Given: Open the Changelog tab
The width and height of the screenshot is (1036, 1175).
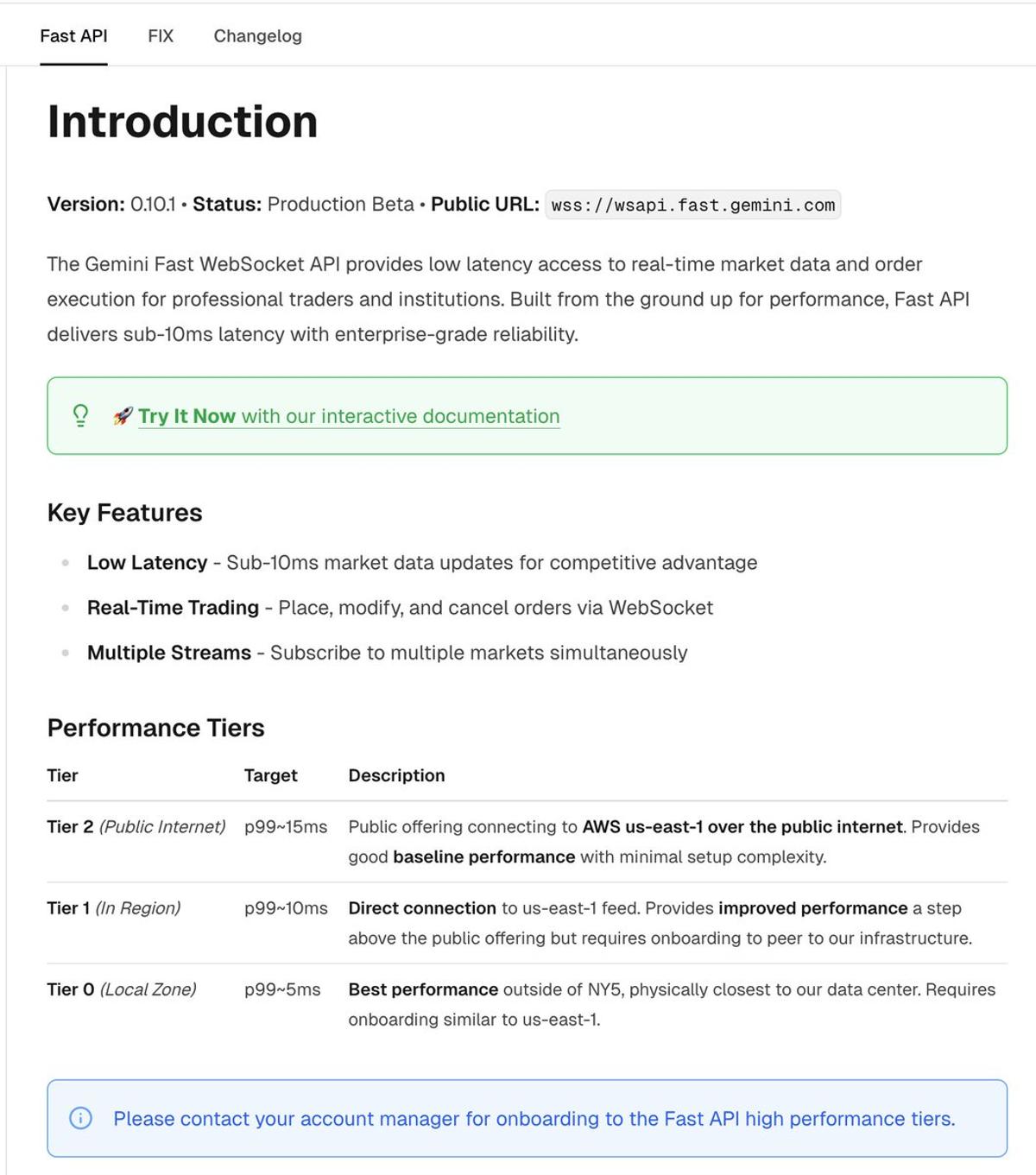Looking at the screenshot, I should 256,35.
